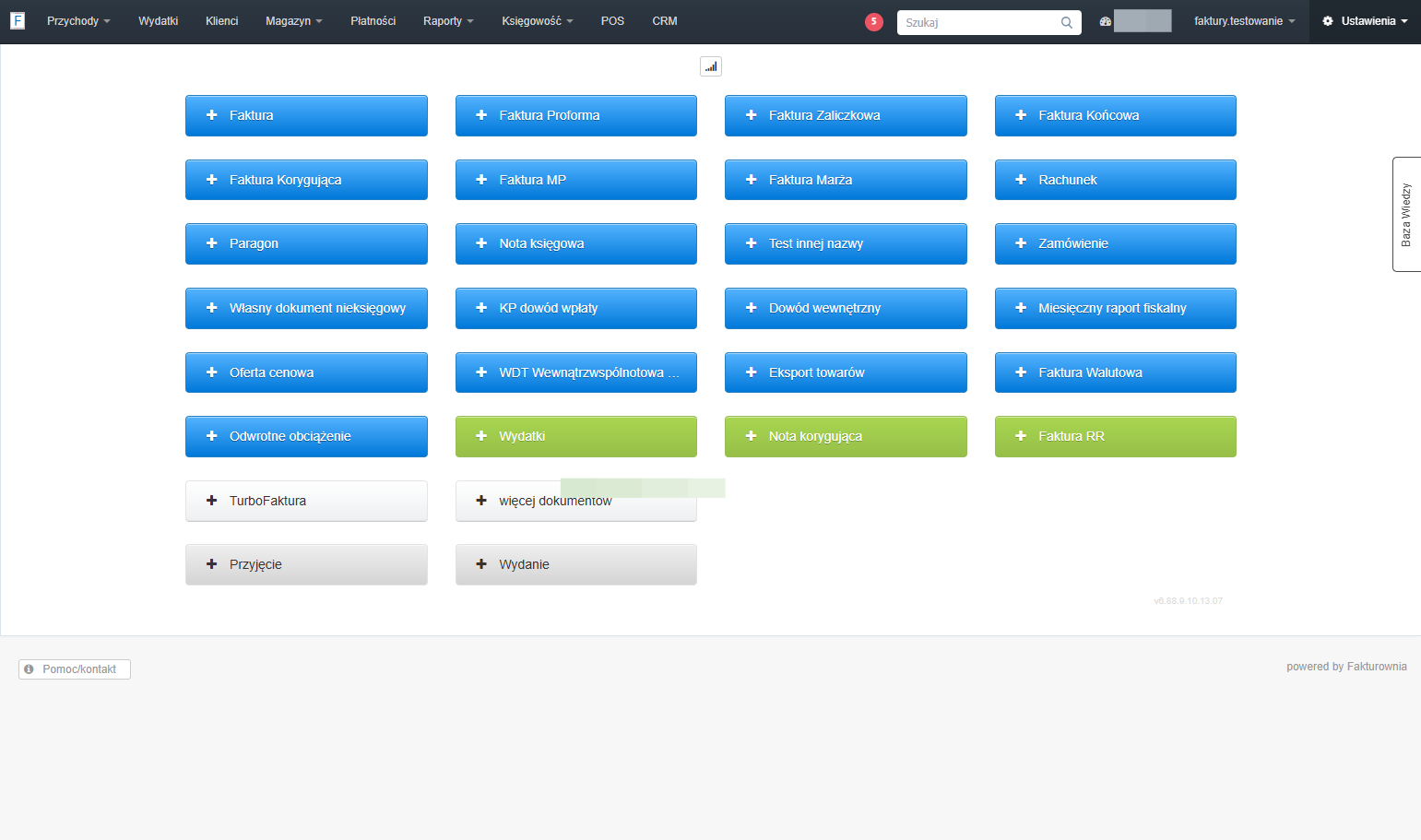Viewport: 1421px width, 840px height.
Task: Open TurboFaktura
Action: tap(306, 501)
